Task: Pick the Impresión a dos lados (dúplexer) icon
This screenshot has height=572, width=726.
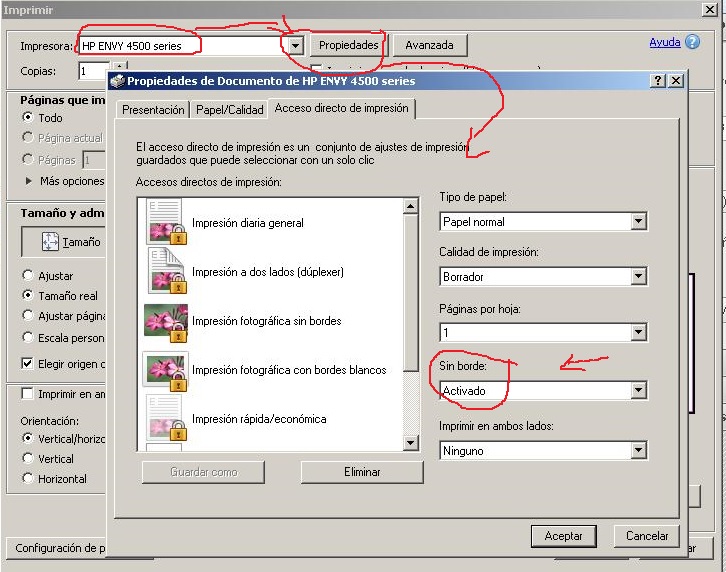Action: pyautogui.click(x=166, y=271)
